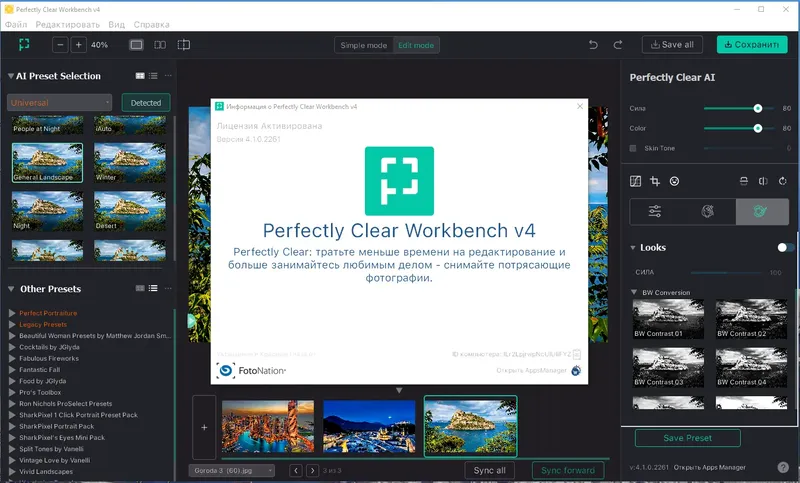Rotate the image with rotate icon
Viewport: 800px width, 483px height.
click(x=783, y=181)
